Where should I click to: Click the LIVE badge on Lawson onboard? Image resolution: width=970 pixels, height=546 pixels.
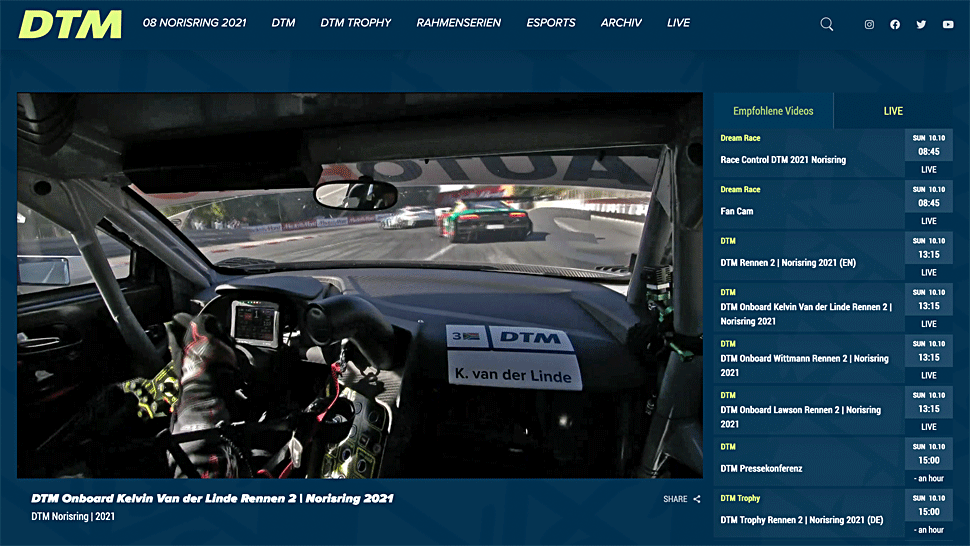tap(929, 427)
